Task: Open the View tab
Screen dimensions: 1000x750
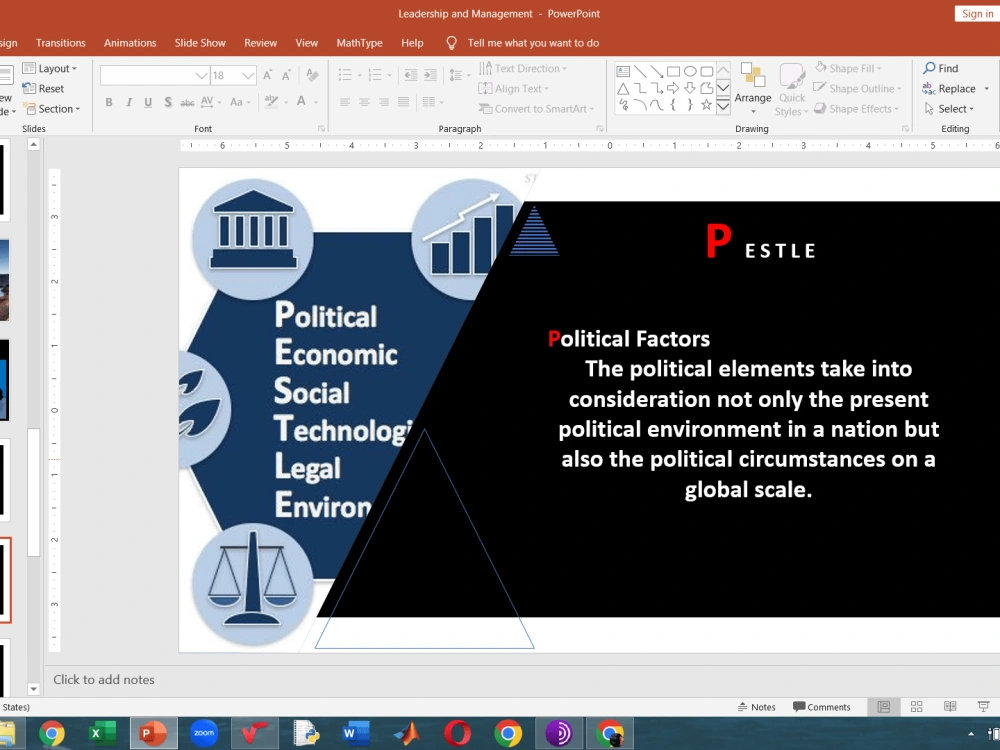Action: point(307,43)
